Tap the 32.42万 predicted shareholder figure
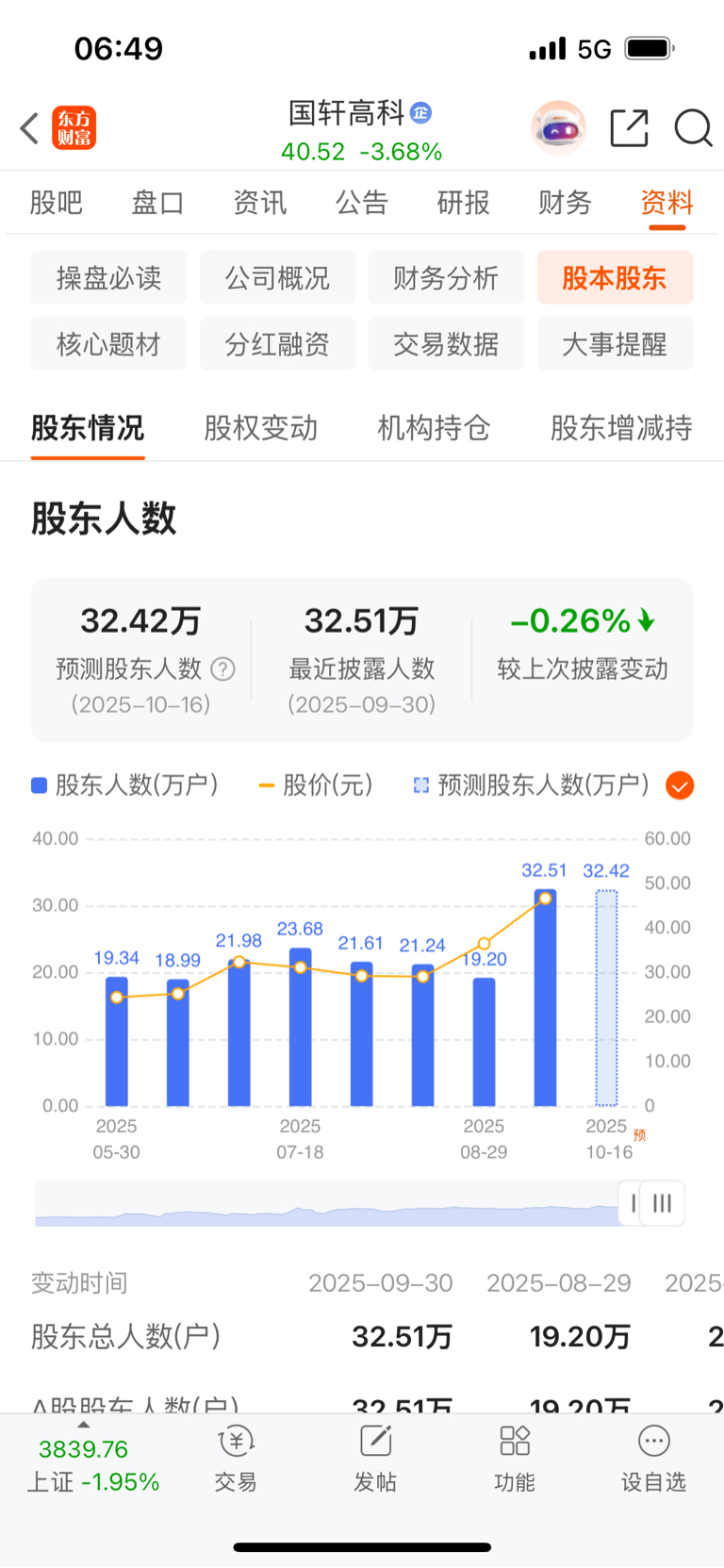 140,620
